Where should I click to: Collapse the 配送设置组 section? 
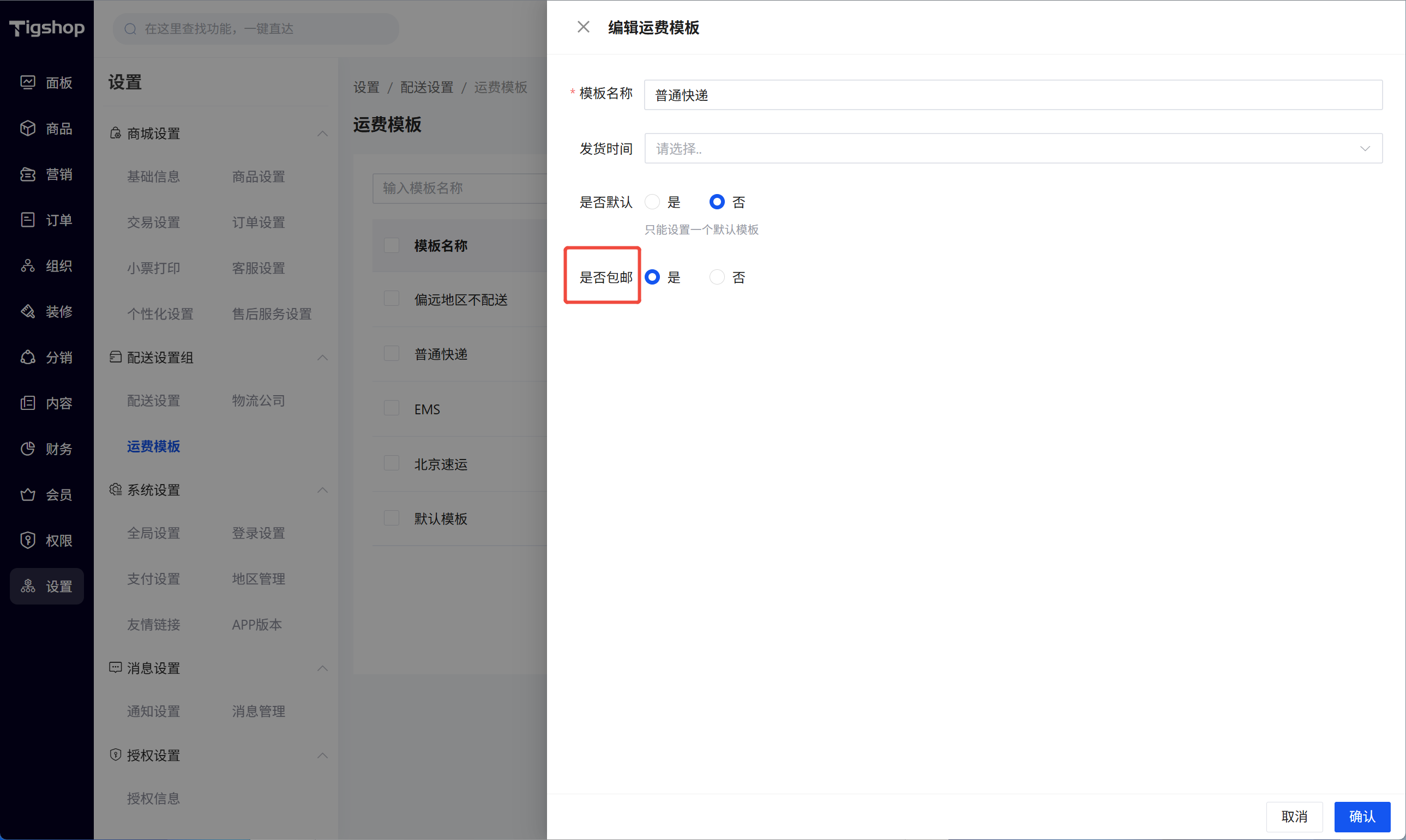(322, 358)
